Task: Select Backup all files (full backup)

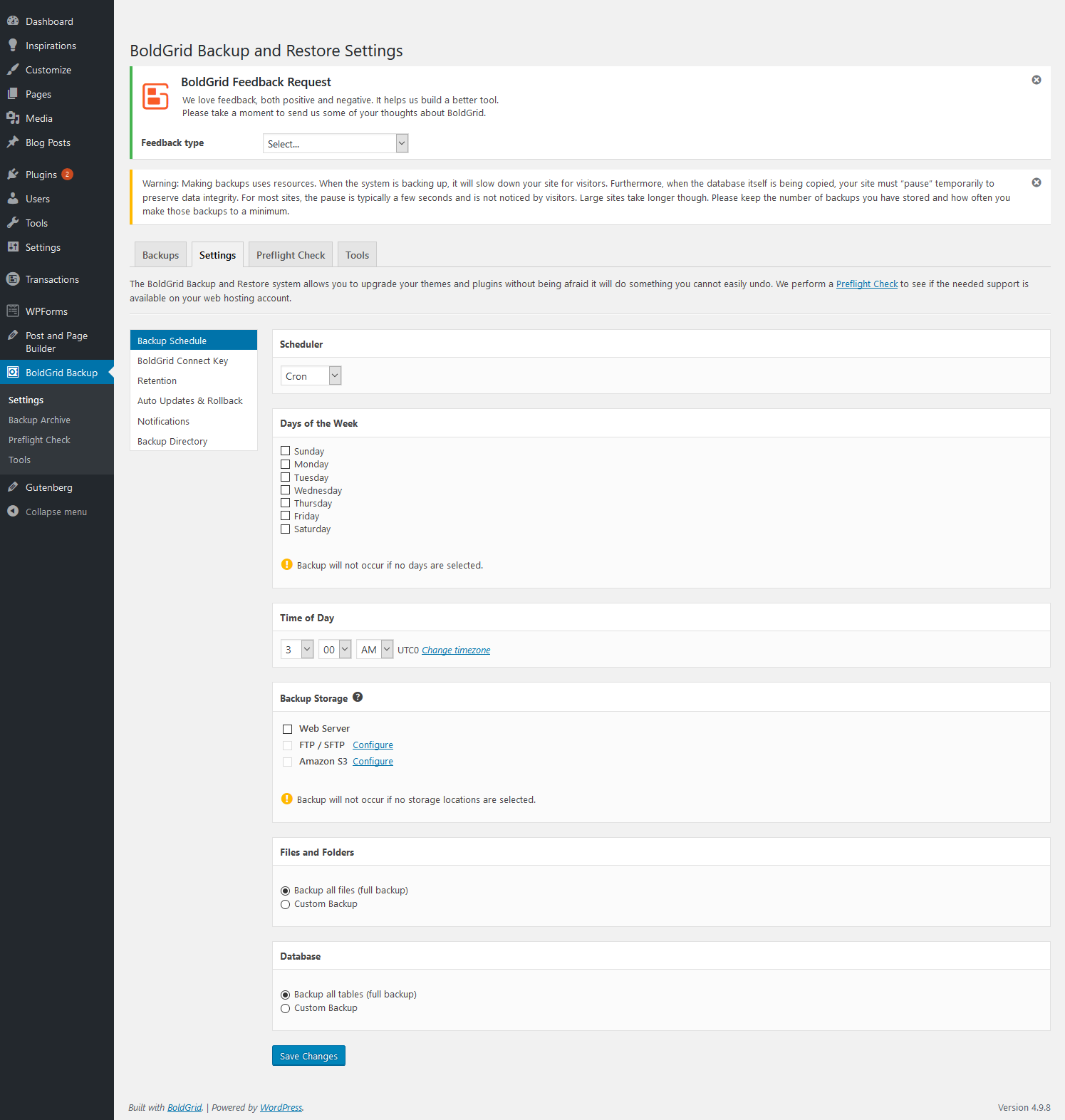Action: tap(286, 891)
